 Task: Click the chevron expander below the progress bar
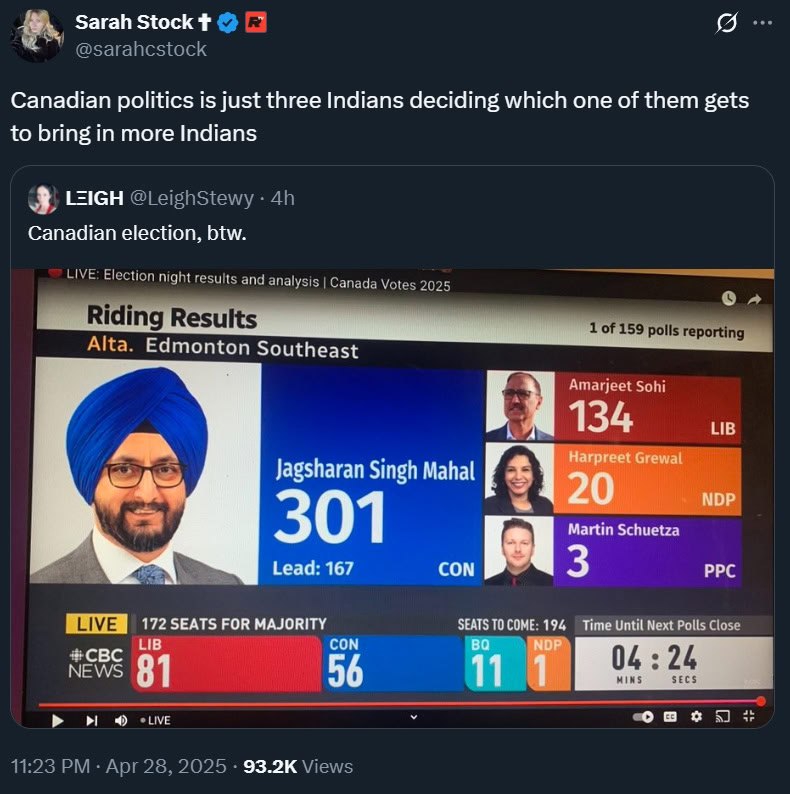pyautogui.click(x=414, y=717)
